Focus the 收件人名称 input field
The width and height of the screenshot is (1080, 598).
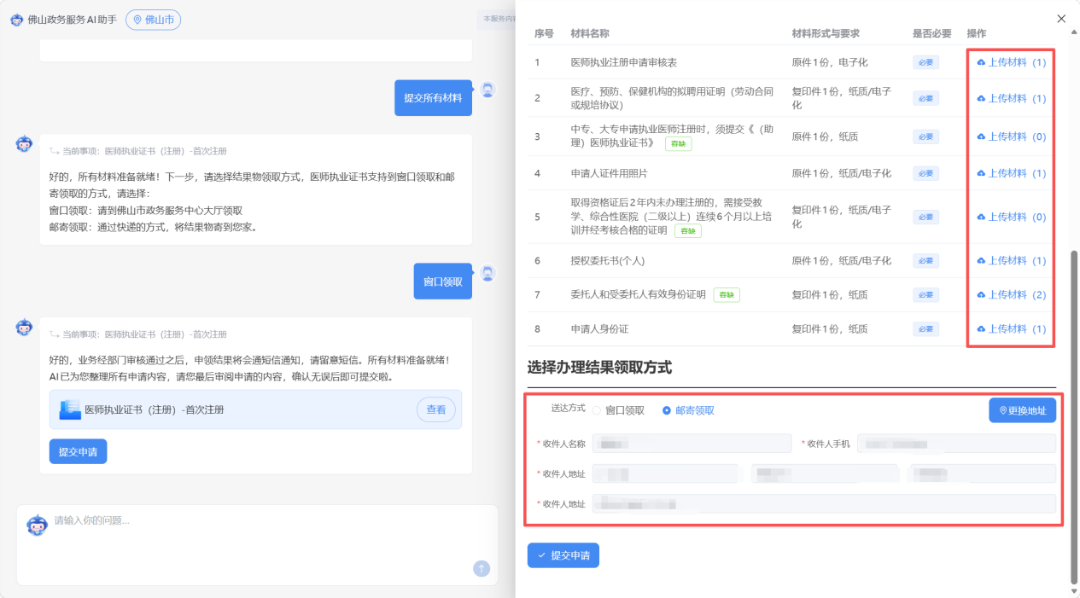pyautogui.click(x=692, y=444)
